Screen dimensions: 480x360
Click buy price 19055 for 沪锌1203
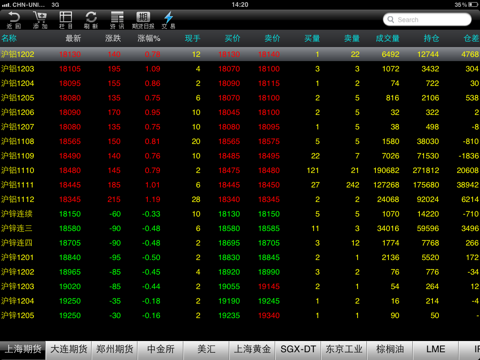pos(229,286)
